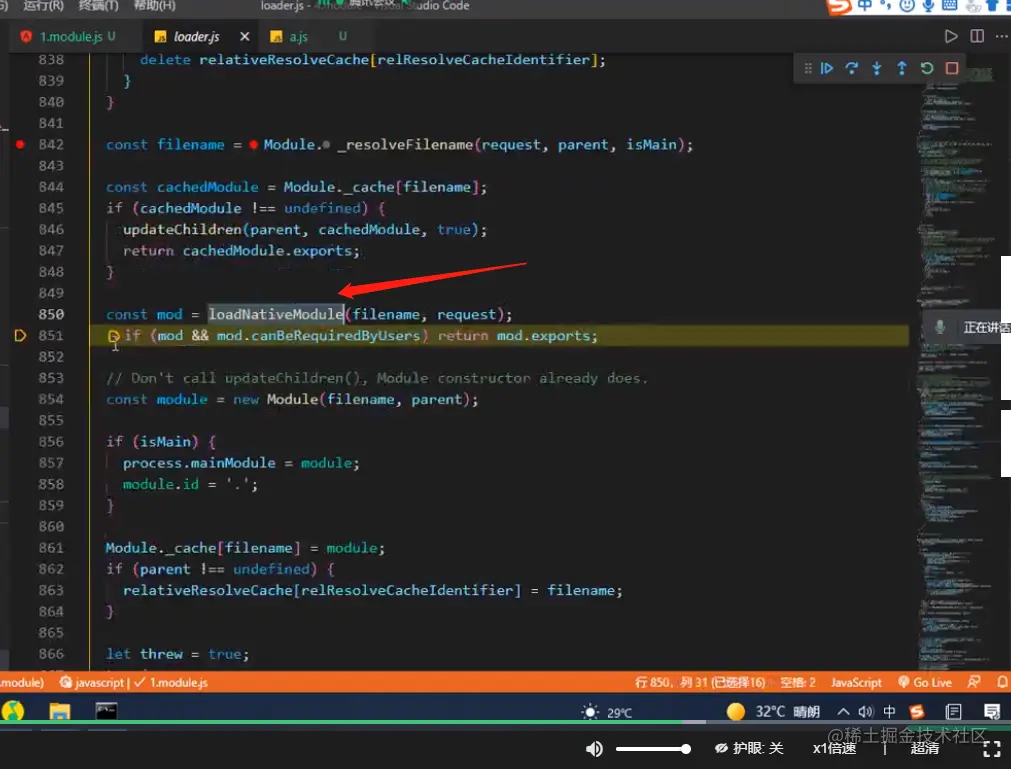Open the notifications bell in status bar
Viewport: 1011px width, 769px height.
click(x=1002, y=682)
